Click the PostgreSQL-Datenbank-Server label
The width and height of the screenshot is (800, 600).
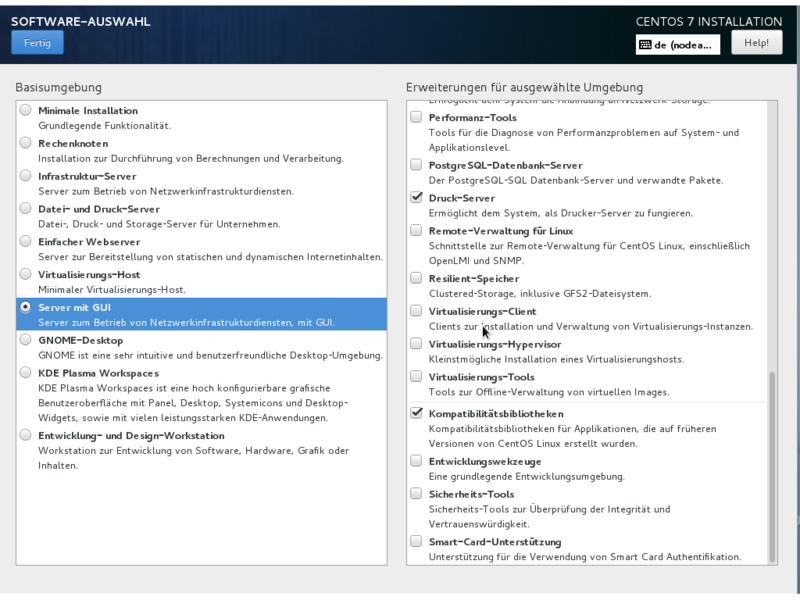point(505,165)
